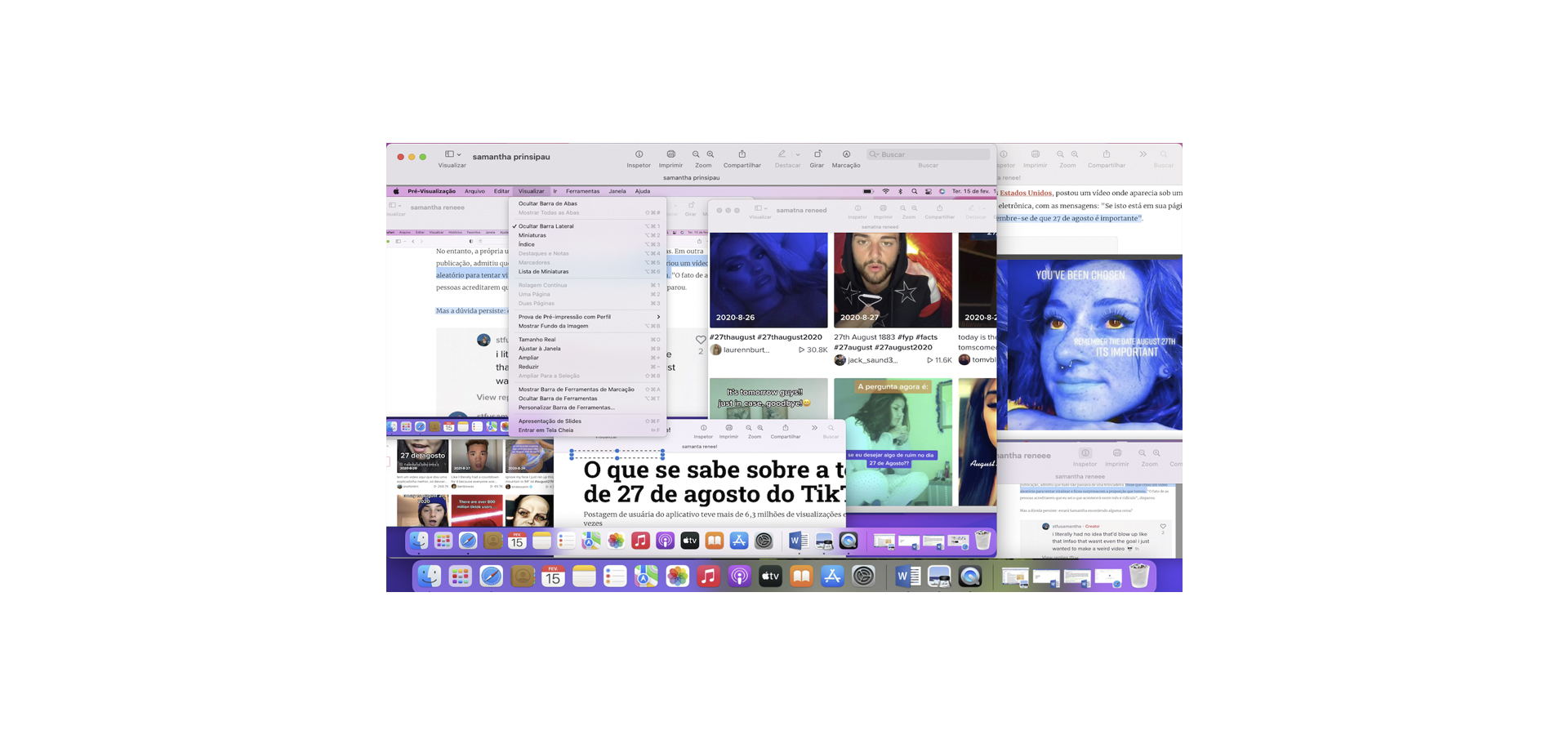Select Tamanho Real menu entry
Image resolution: width=1568 pixels, height=735 pixels.
click(x=587, y=340)
